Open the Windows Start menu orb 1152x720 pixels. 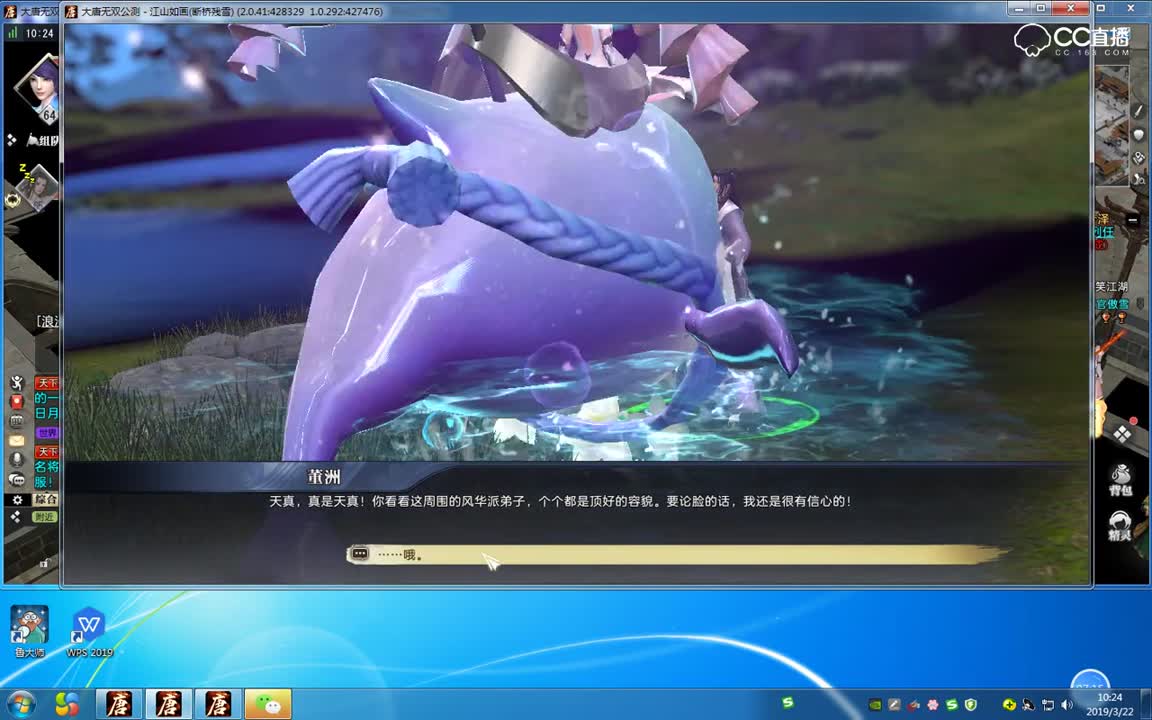[20, 704]
